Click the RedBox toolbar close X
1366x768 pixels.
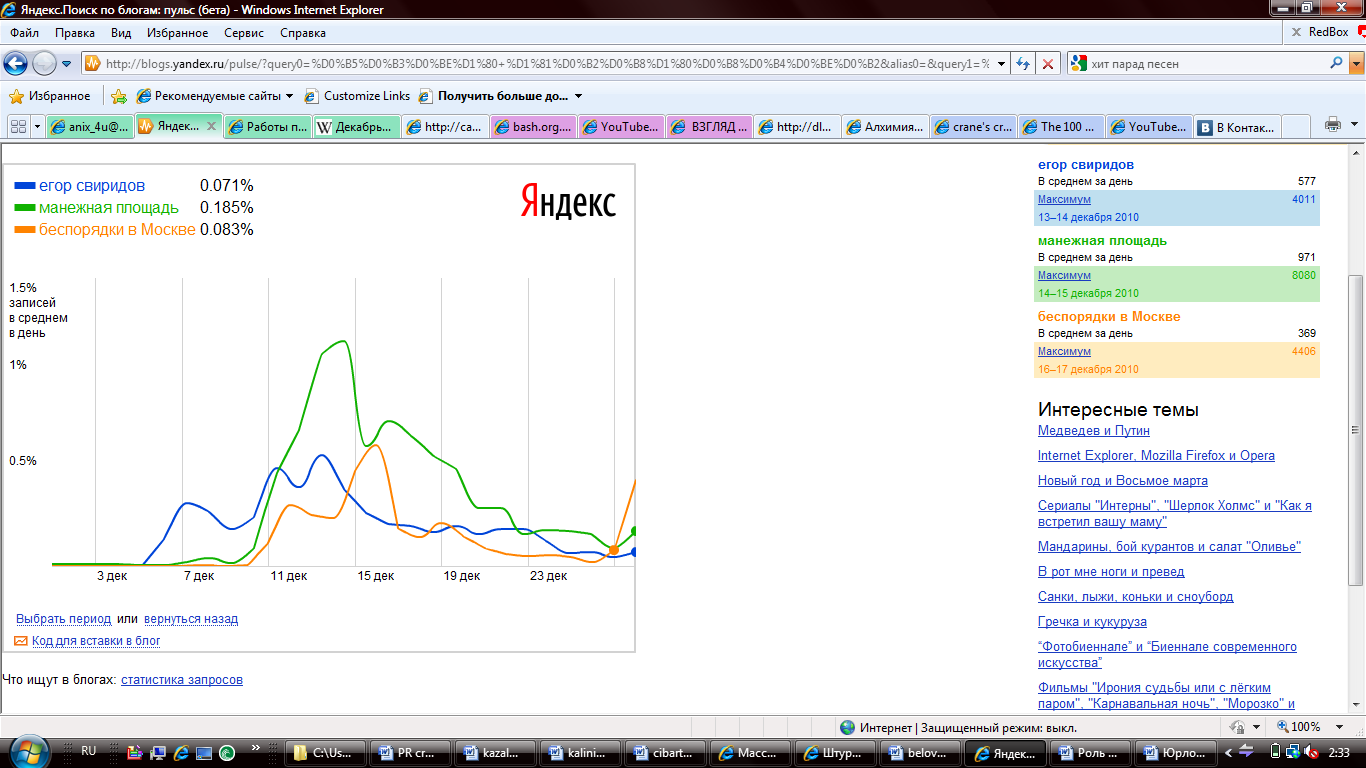1295,32
